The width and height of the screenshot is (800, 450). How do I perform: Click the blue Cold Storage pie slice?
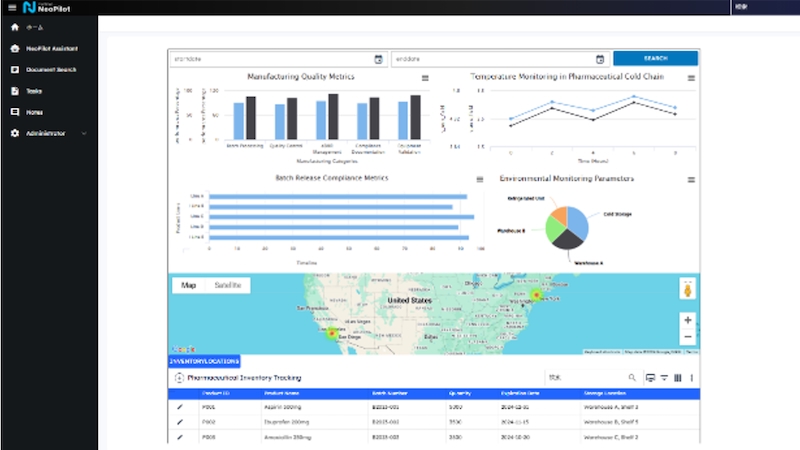(x=578, y=220)
